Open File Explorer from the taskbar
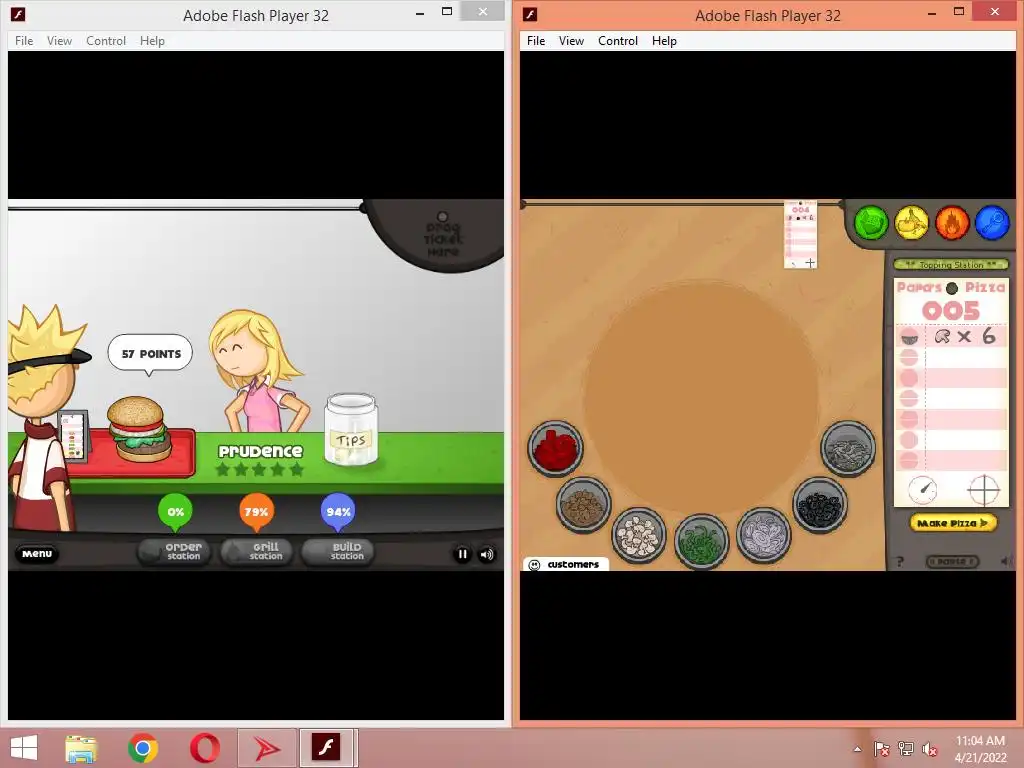Screen dimensions: 1024x768 coord(81,748)
